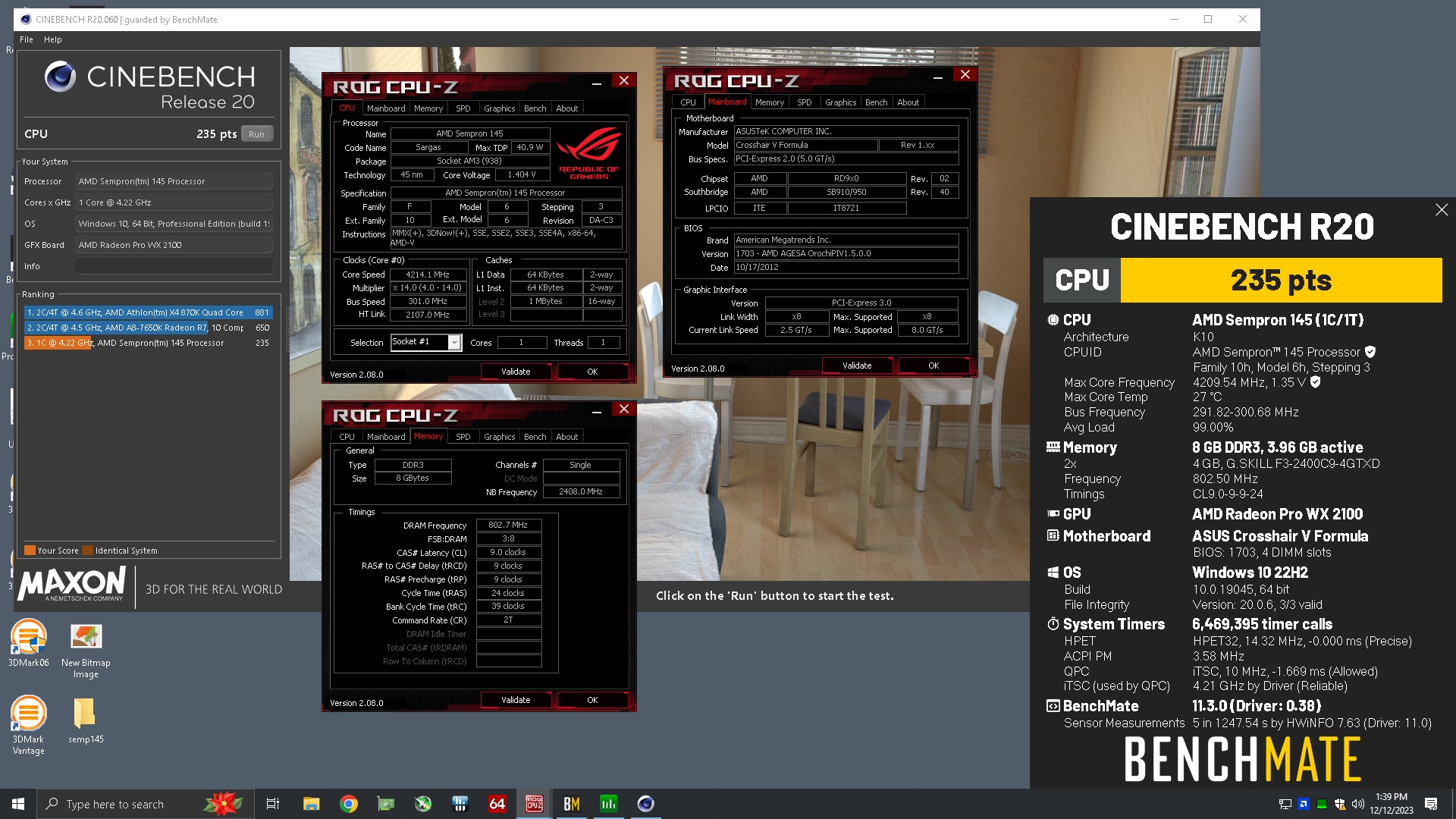Switch to the BenchMate BM taskbar icon
1456x819 pixels.
pyautogui.click(x=571, y=804)
